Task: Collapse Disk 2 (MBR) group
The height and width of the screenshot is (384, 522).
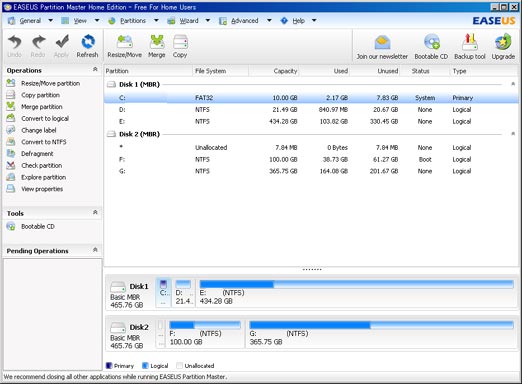Action: click(x=513, y=134)
